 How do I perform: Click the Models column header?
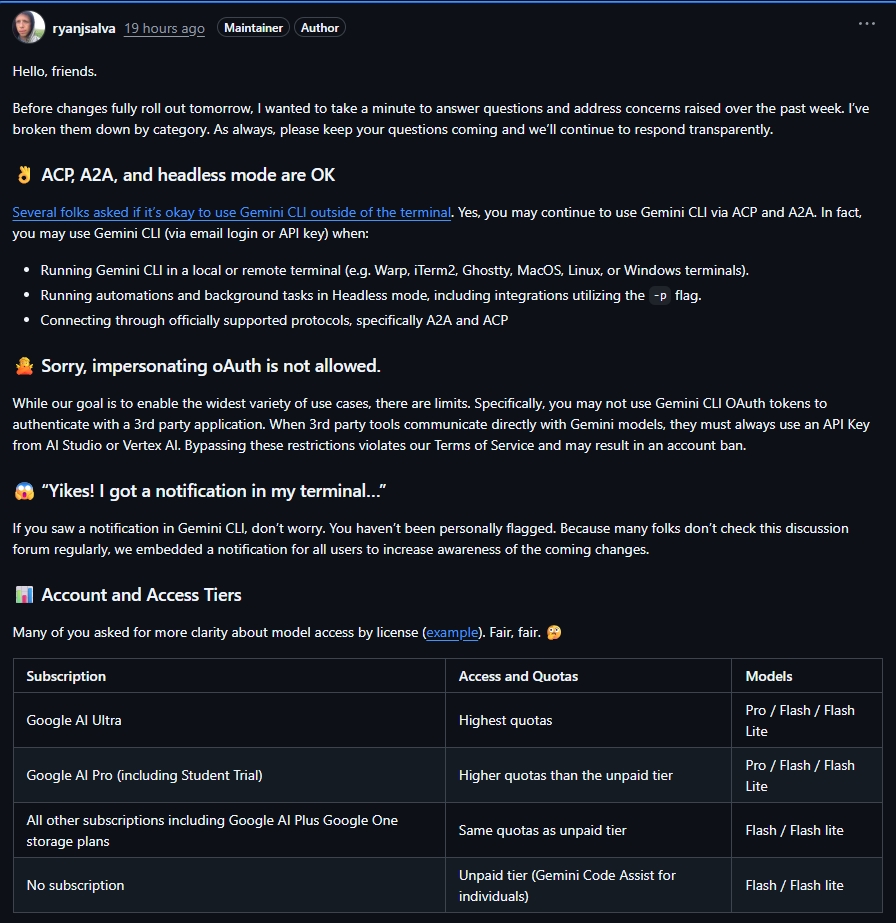click(769, 676)
